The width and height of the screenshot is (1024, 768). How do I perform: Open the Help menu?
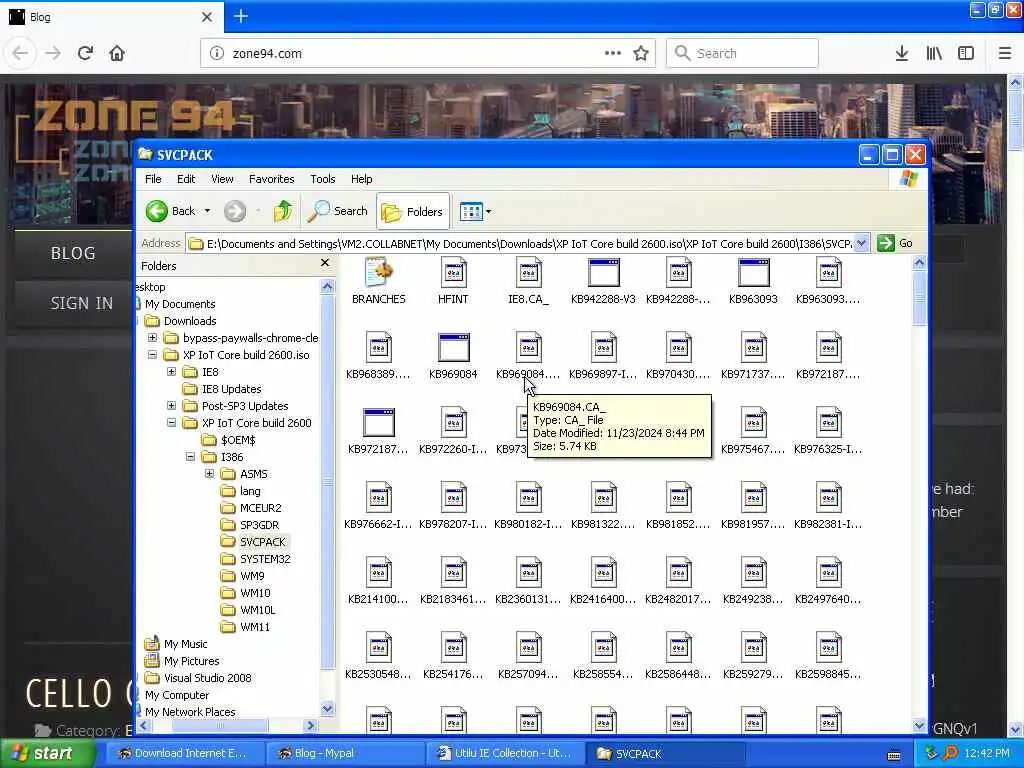(x=361, y=179)
